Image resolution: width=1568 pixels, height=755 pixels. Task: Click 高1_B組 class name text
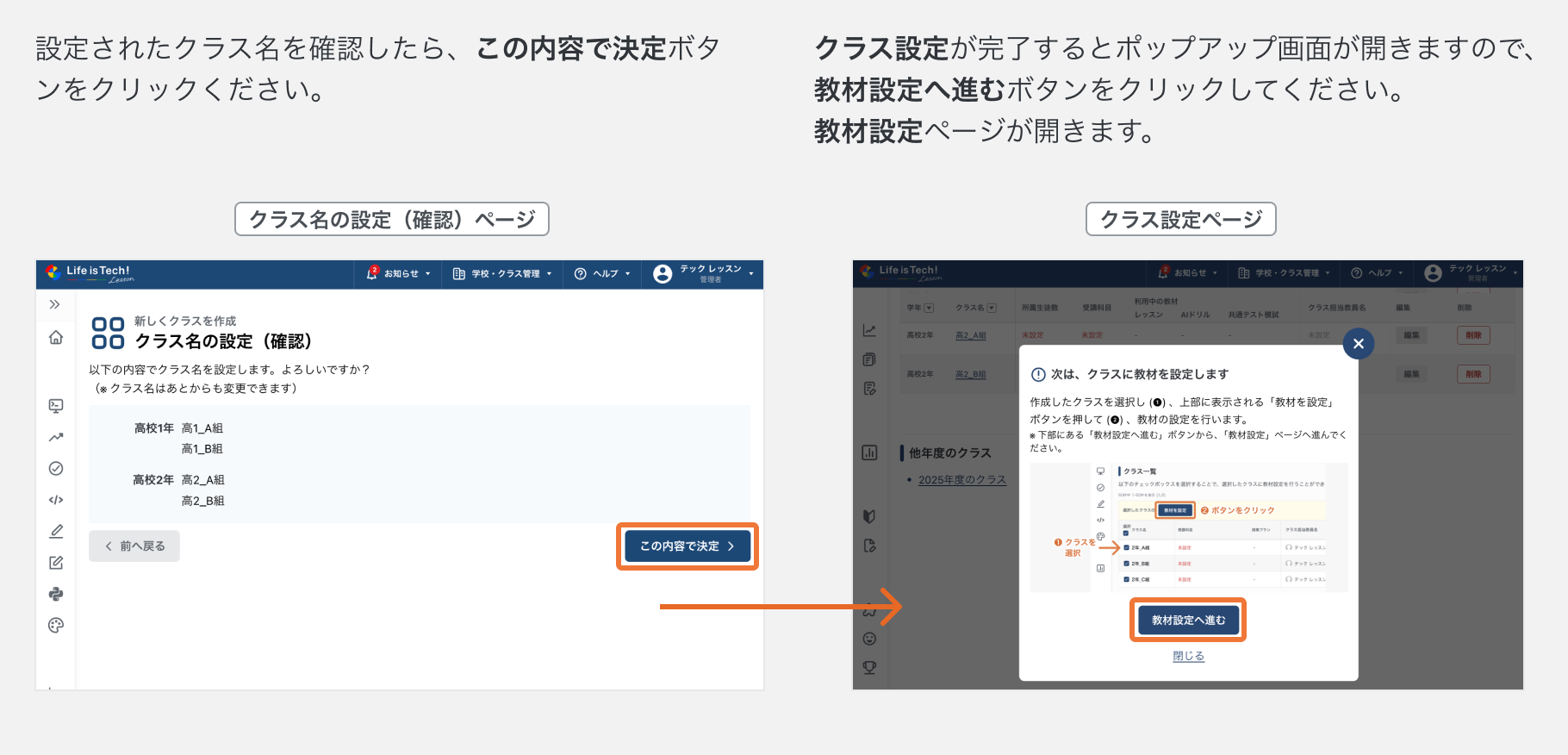point(202,449)
